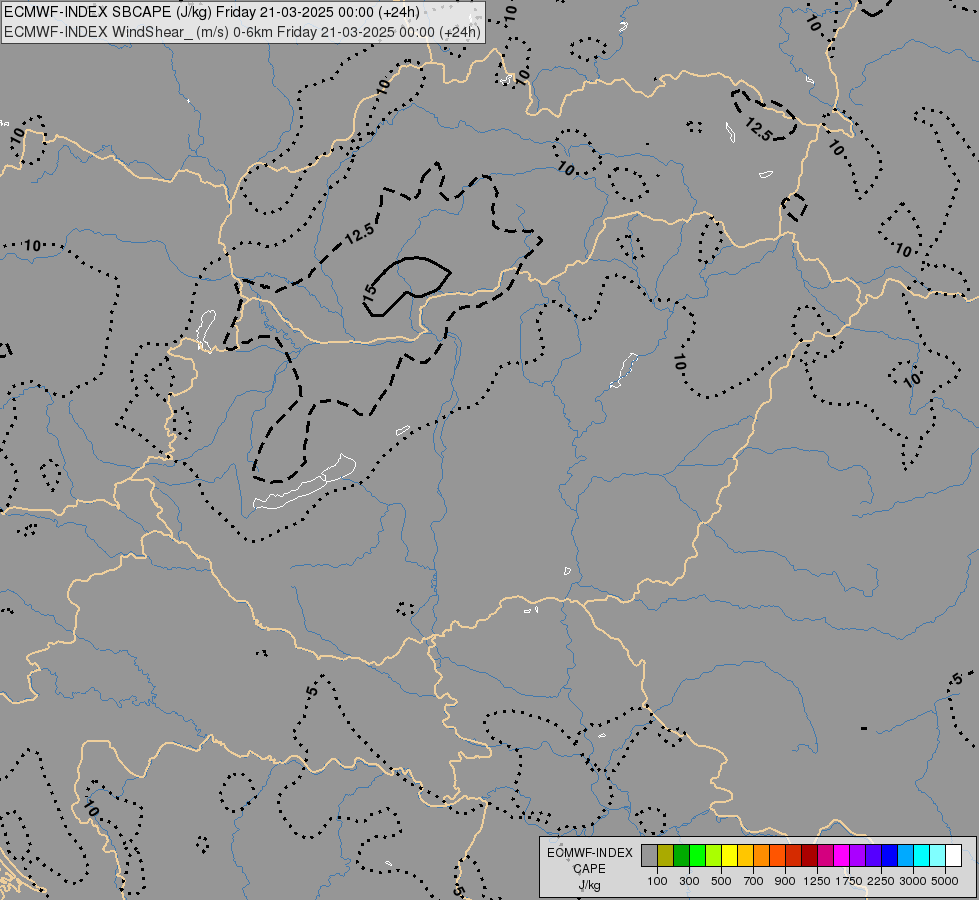
Task: Click the legend value 2250
Action: point(881,881)
